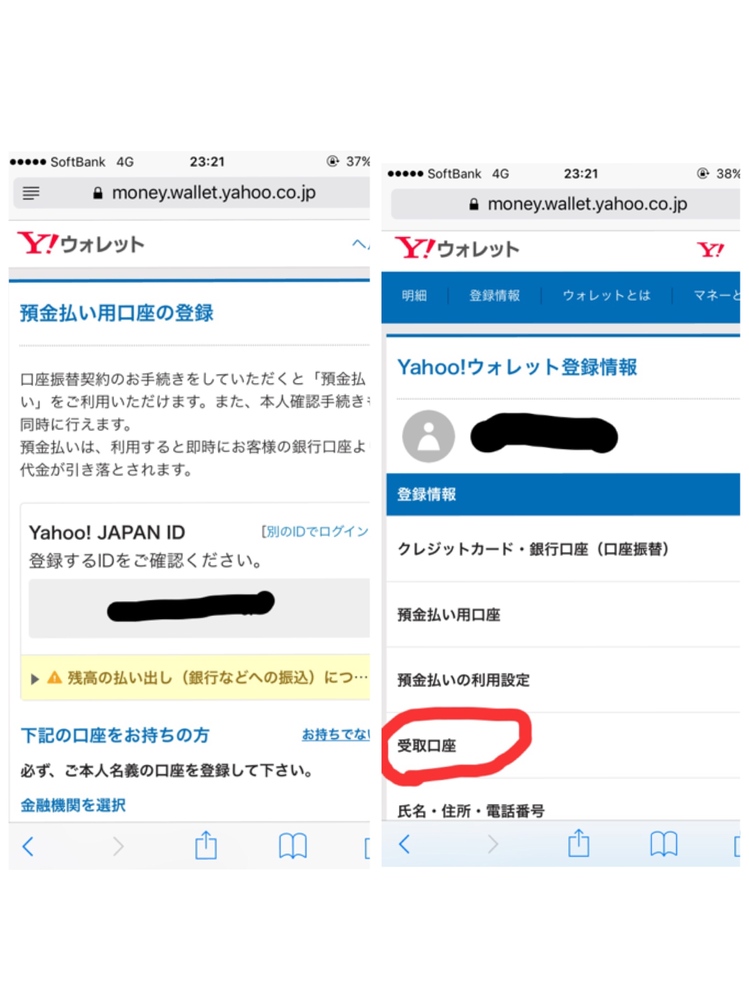The width and height of the screenshot is (749, 999).
Task: Open the ウォレットとは tab
Action: pyautogui.click(x=606, y=296)
